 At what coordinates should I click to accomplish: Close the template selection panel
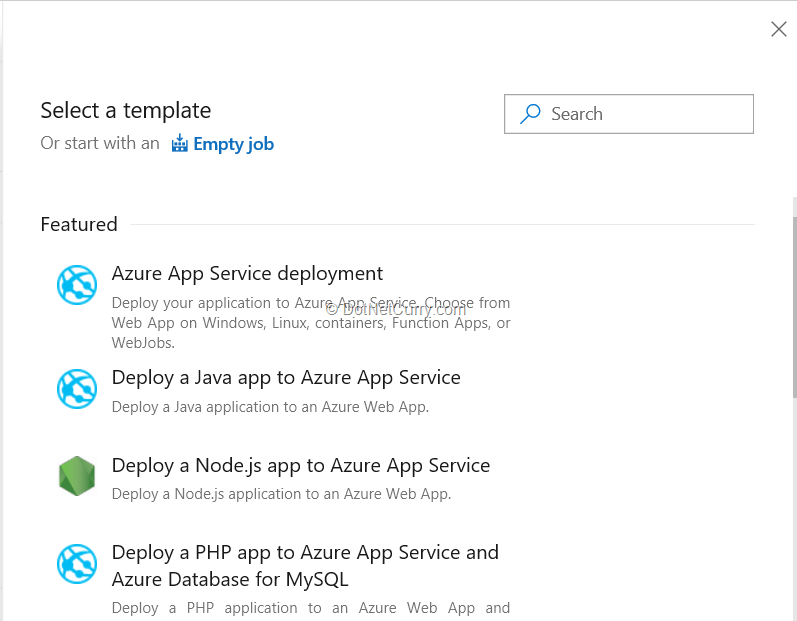779,29
